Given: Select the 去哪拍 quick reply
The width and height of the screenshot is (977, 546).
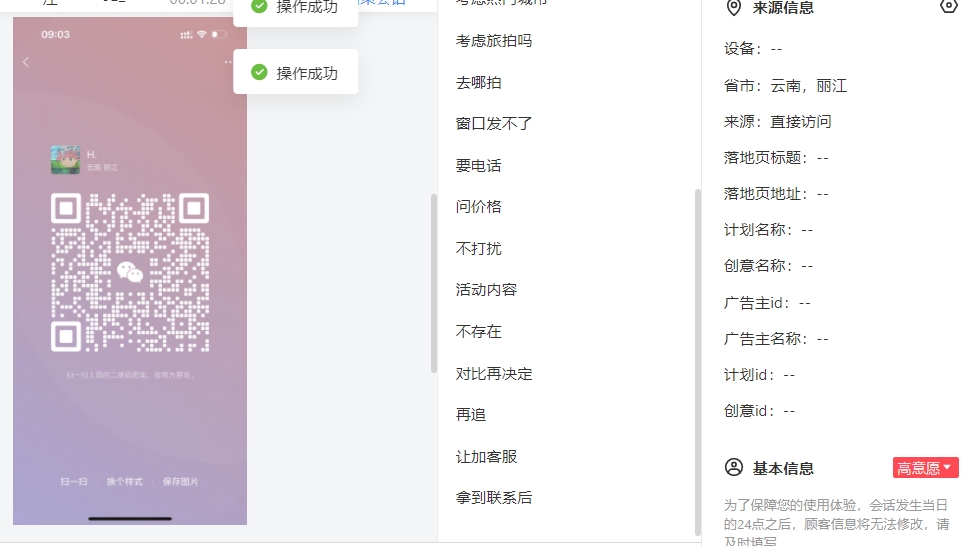Looking at the screenshot, I should [x=479, y=83].
